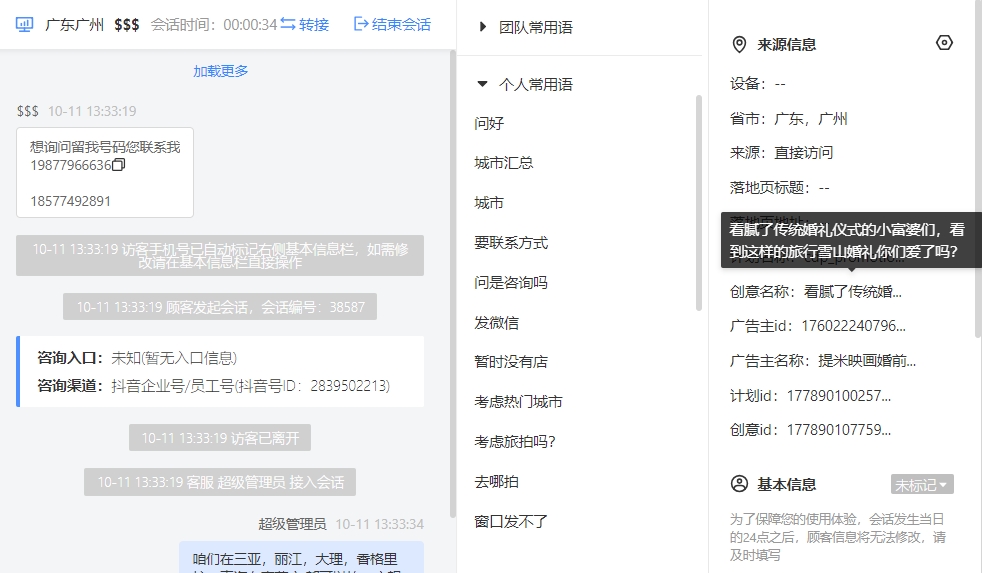Click the computer monitor device icon
Viewport: 982px width, 573px height.
tap(24, 24)
